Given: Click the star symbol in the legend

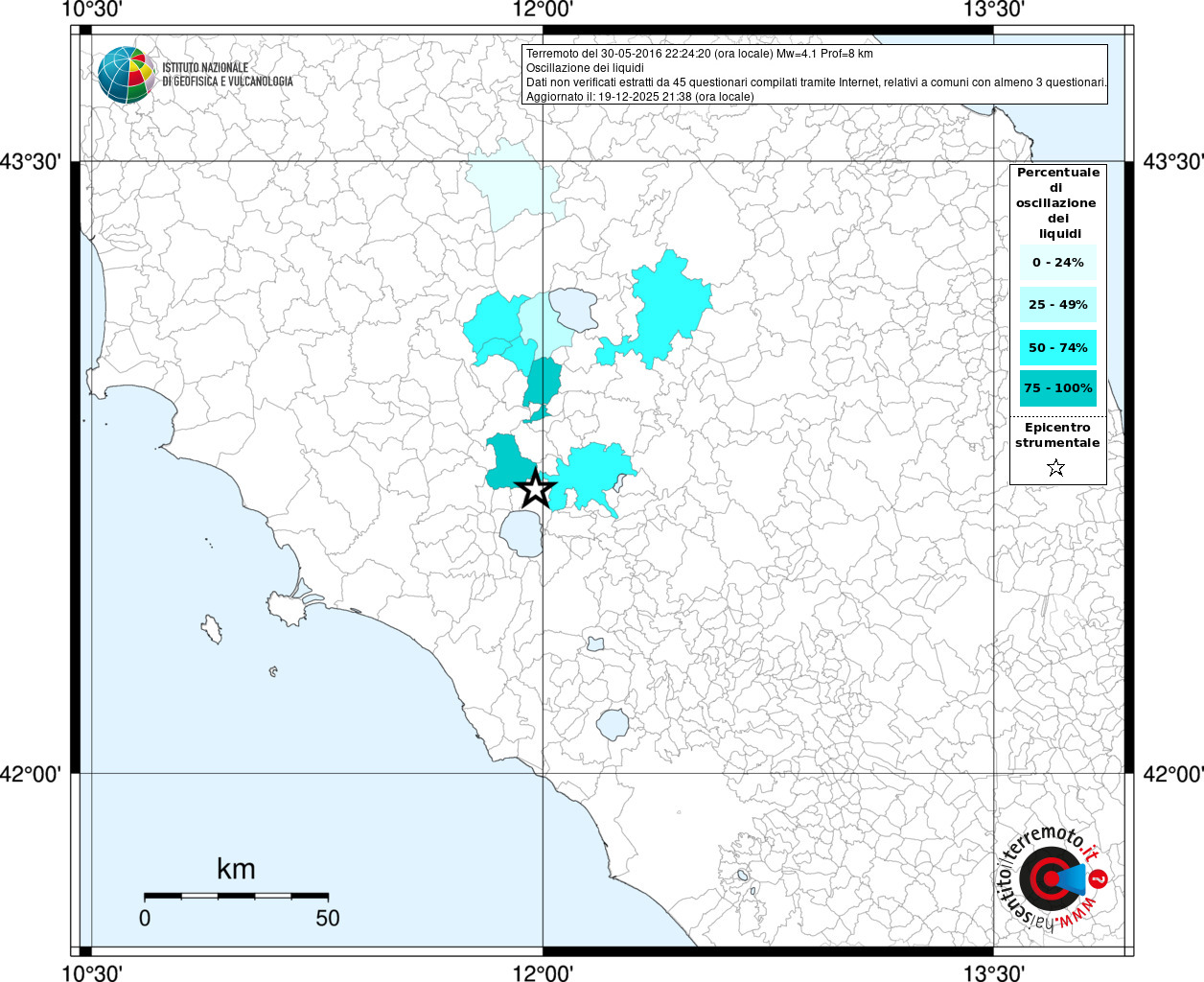Looking at the screenshot, I should 1055,468.
